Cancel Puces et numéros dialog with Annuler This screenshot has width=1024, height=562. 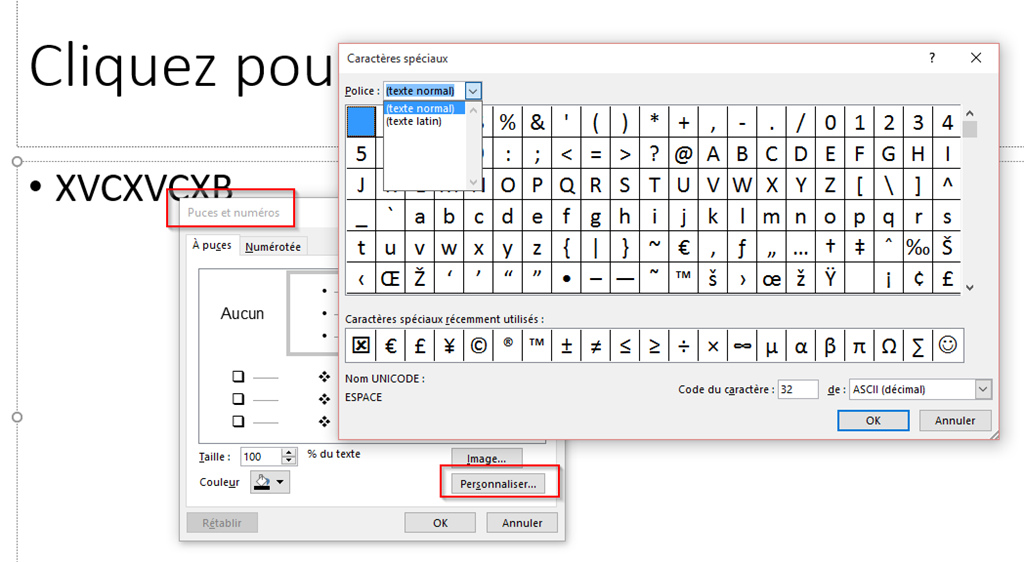522,523
